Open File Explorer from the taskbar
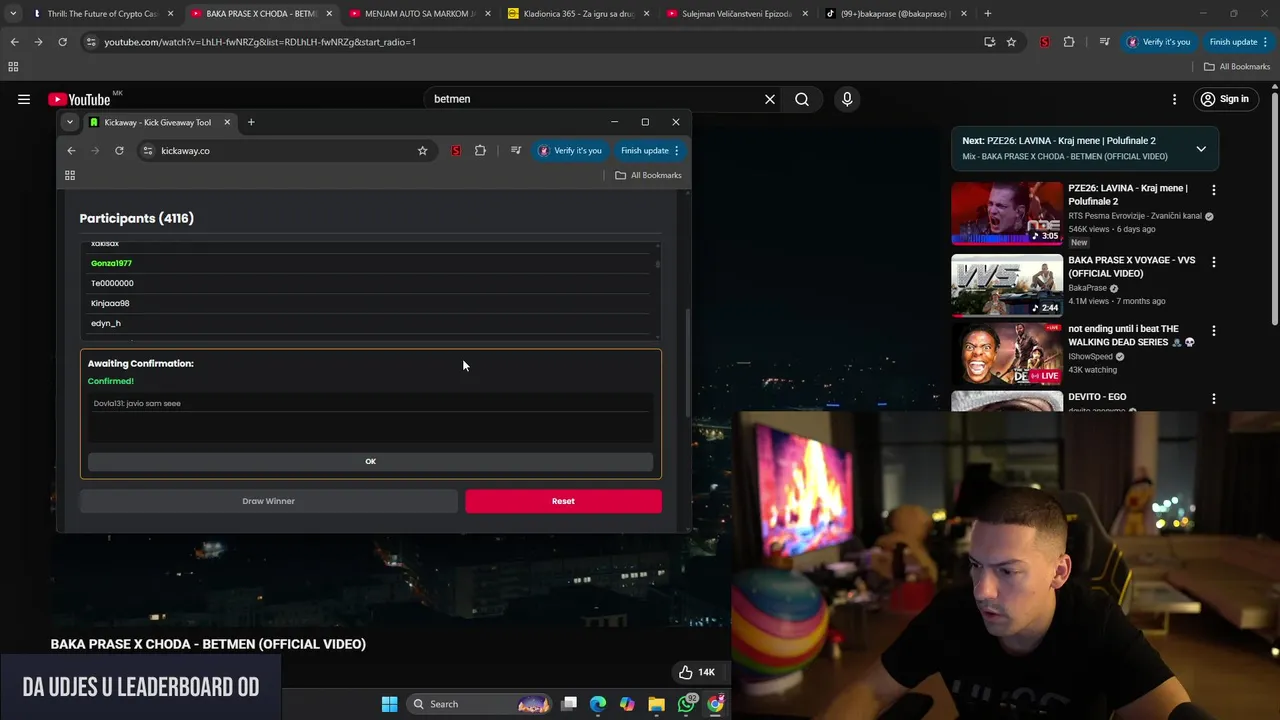This screenshot has height=720, width=1280. 656,704
